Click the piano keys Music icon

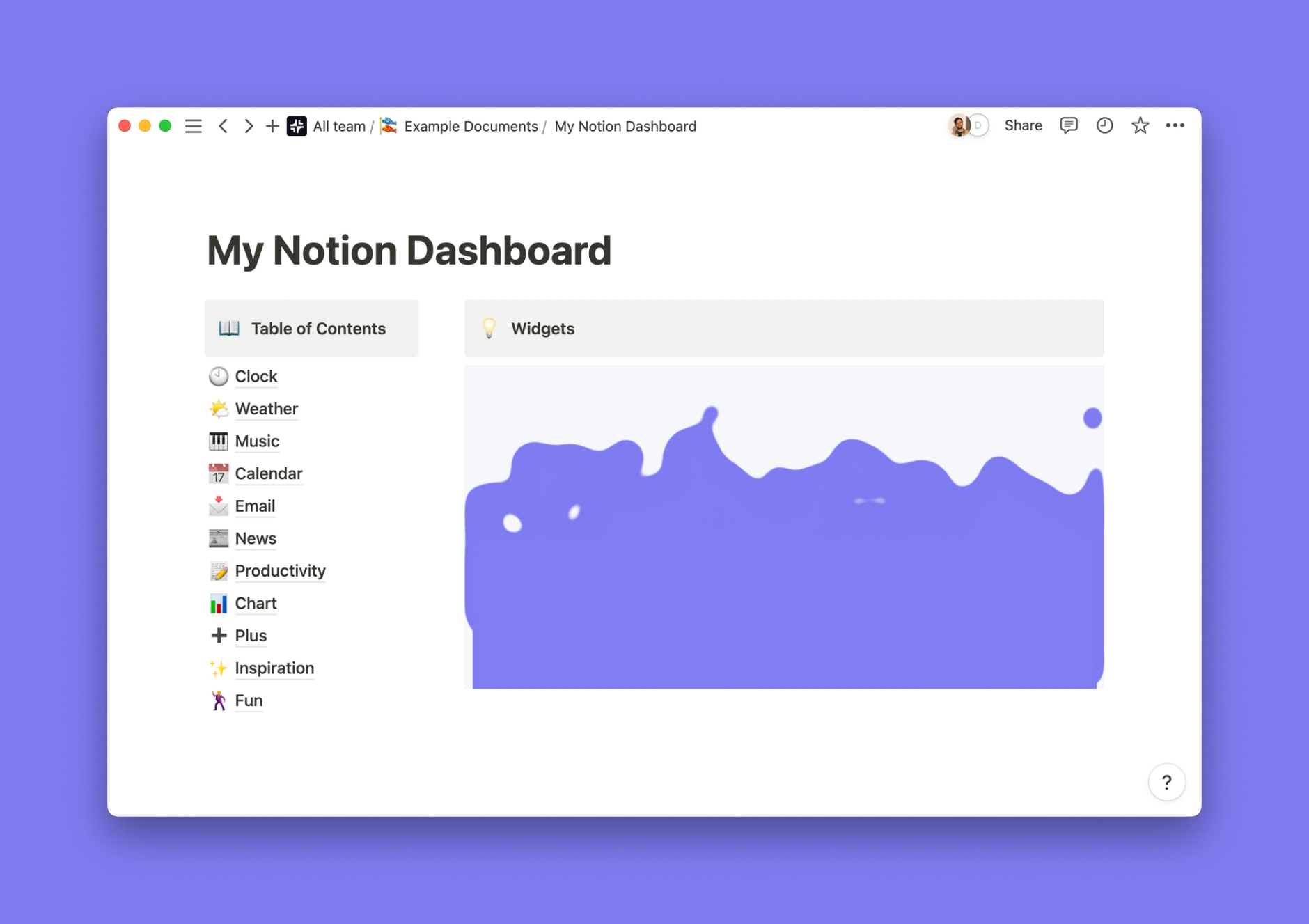pyautogui.click(x=219, y=441)
